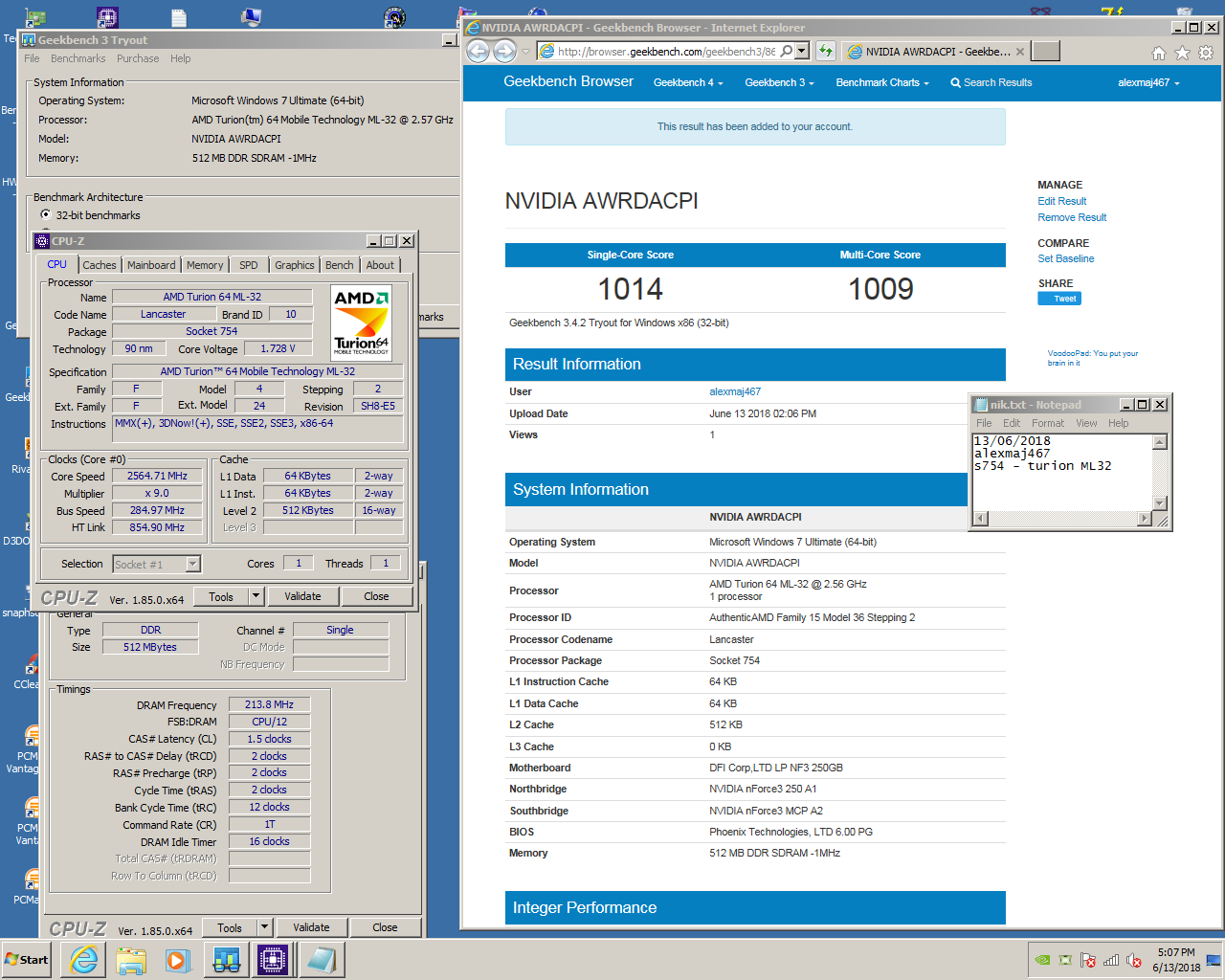This screenshot has width=1225, height=980.
Task: Open Notepad Format menu
Action: coord(1048,423)
